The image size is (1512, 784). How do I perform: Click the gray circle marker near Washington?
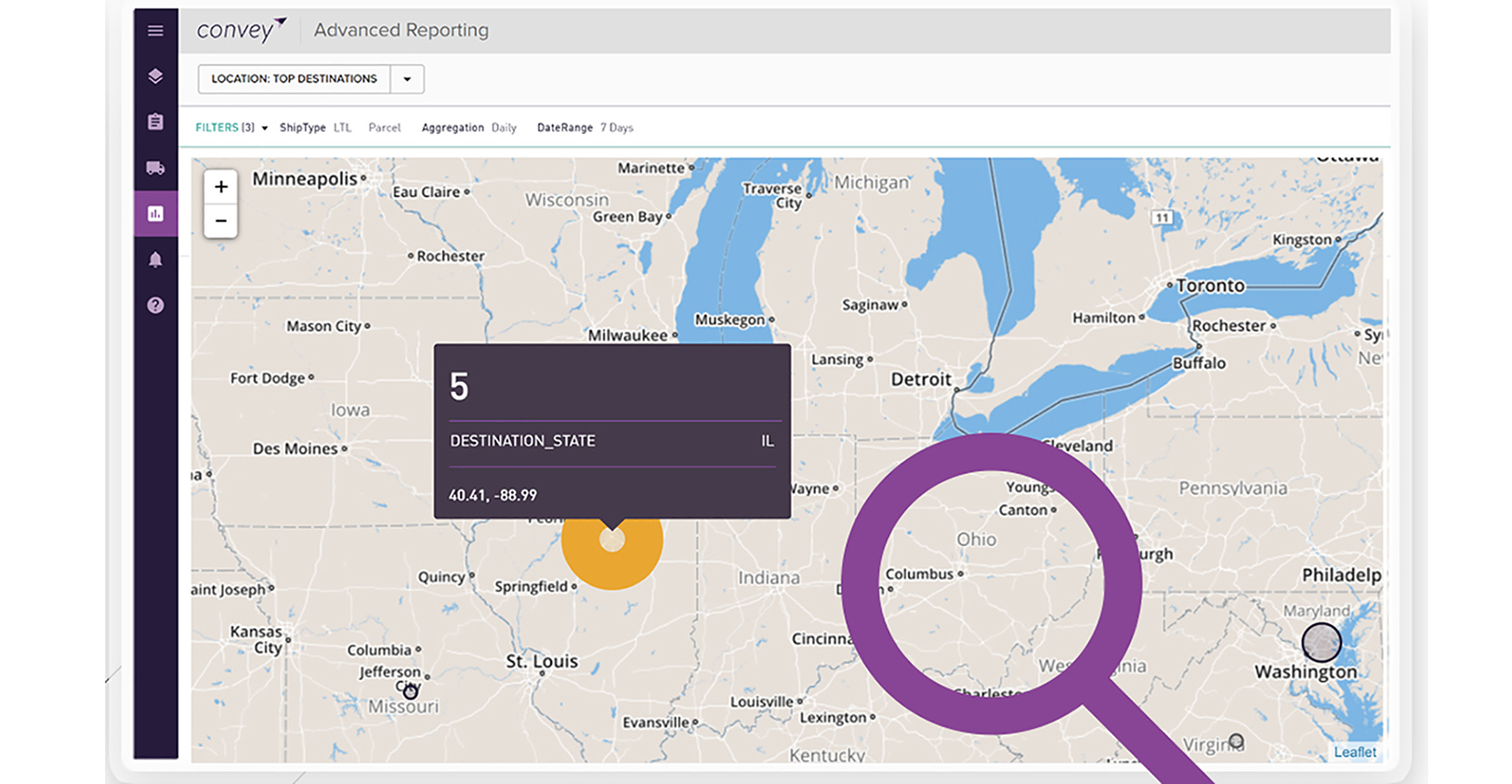coord(1321,642)
